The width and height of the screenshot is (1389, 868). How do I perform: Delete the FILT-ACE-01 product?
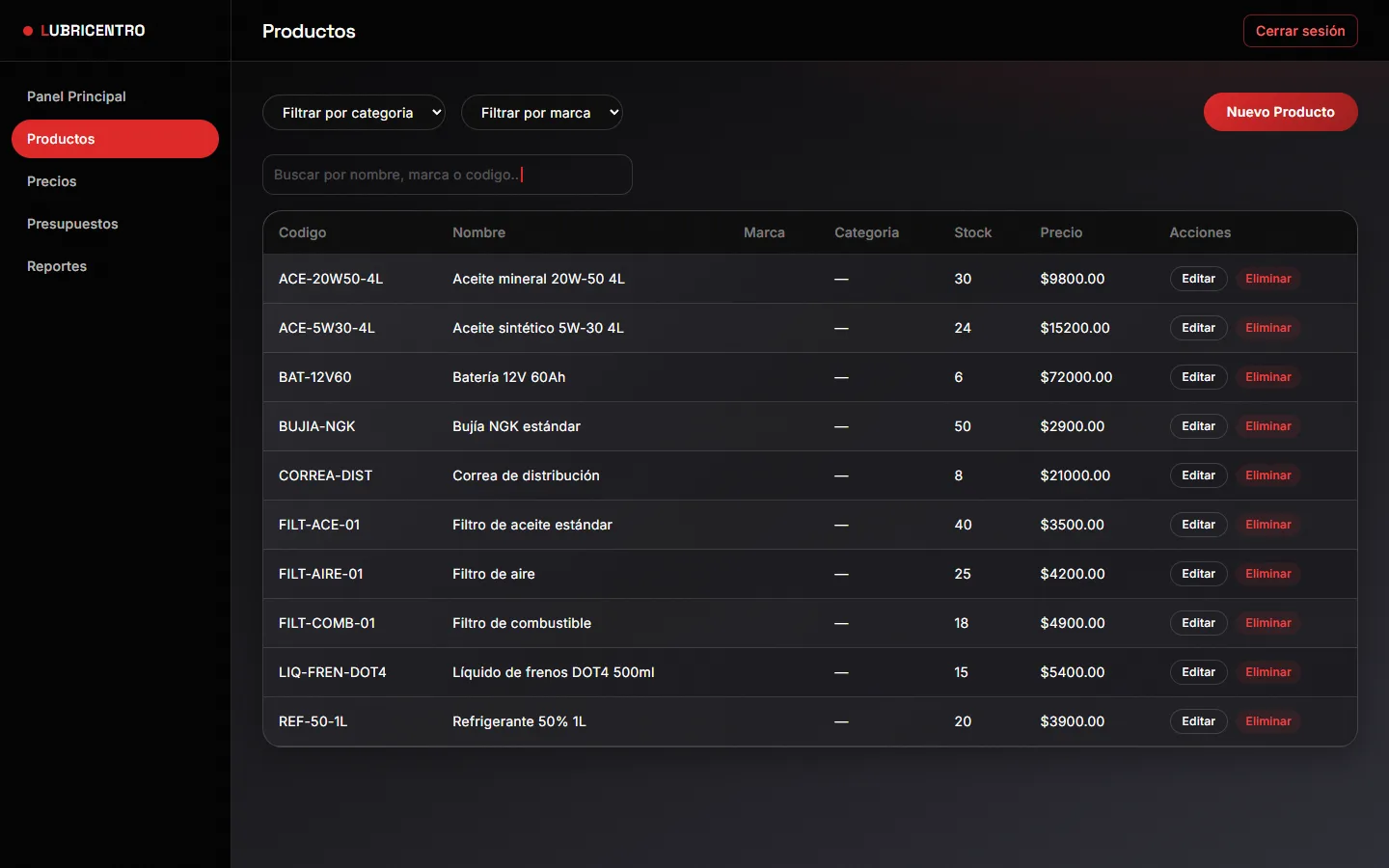tap(1267, 525)
